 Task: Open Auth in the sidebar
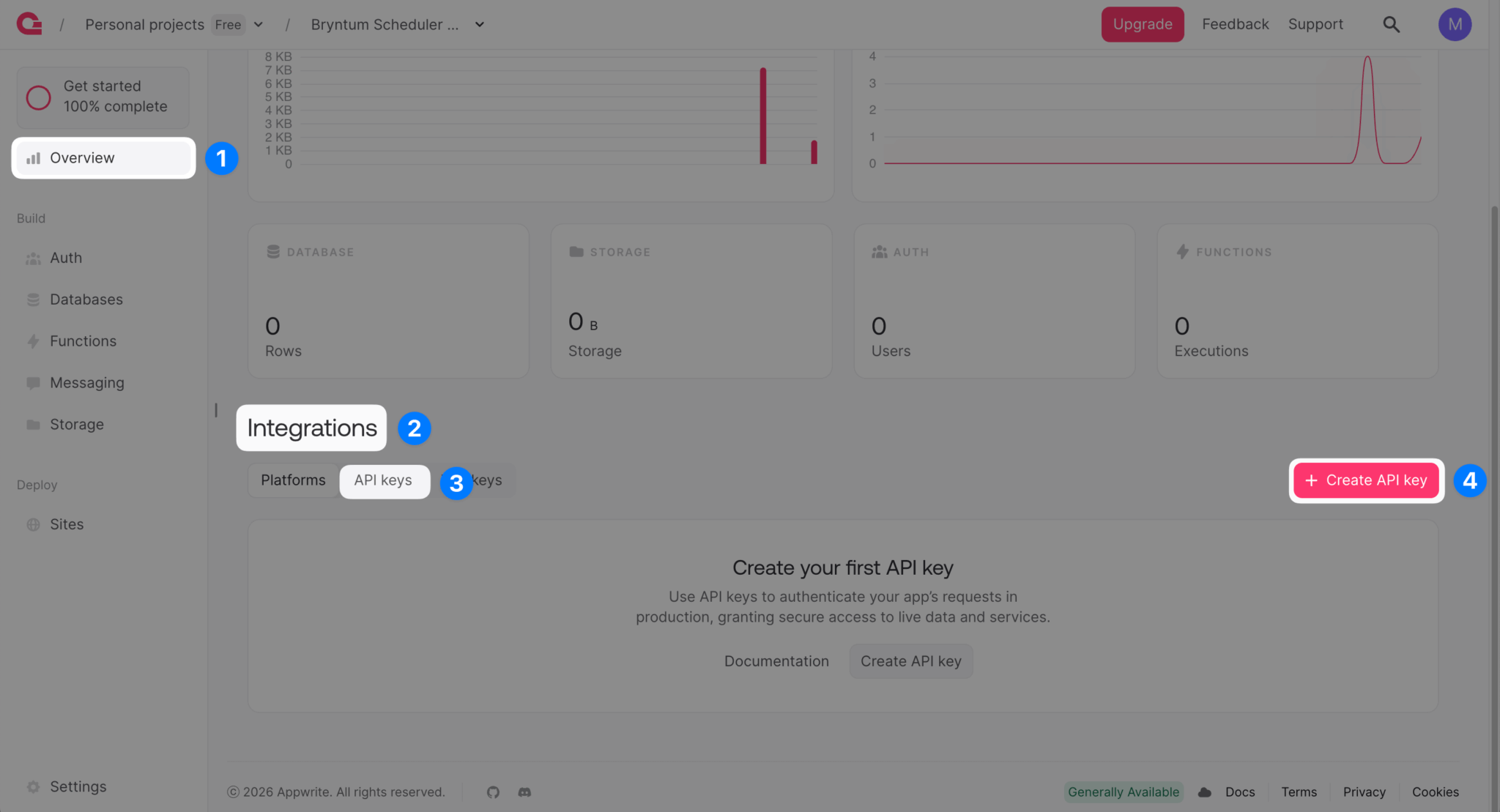(x=66, y=258)
